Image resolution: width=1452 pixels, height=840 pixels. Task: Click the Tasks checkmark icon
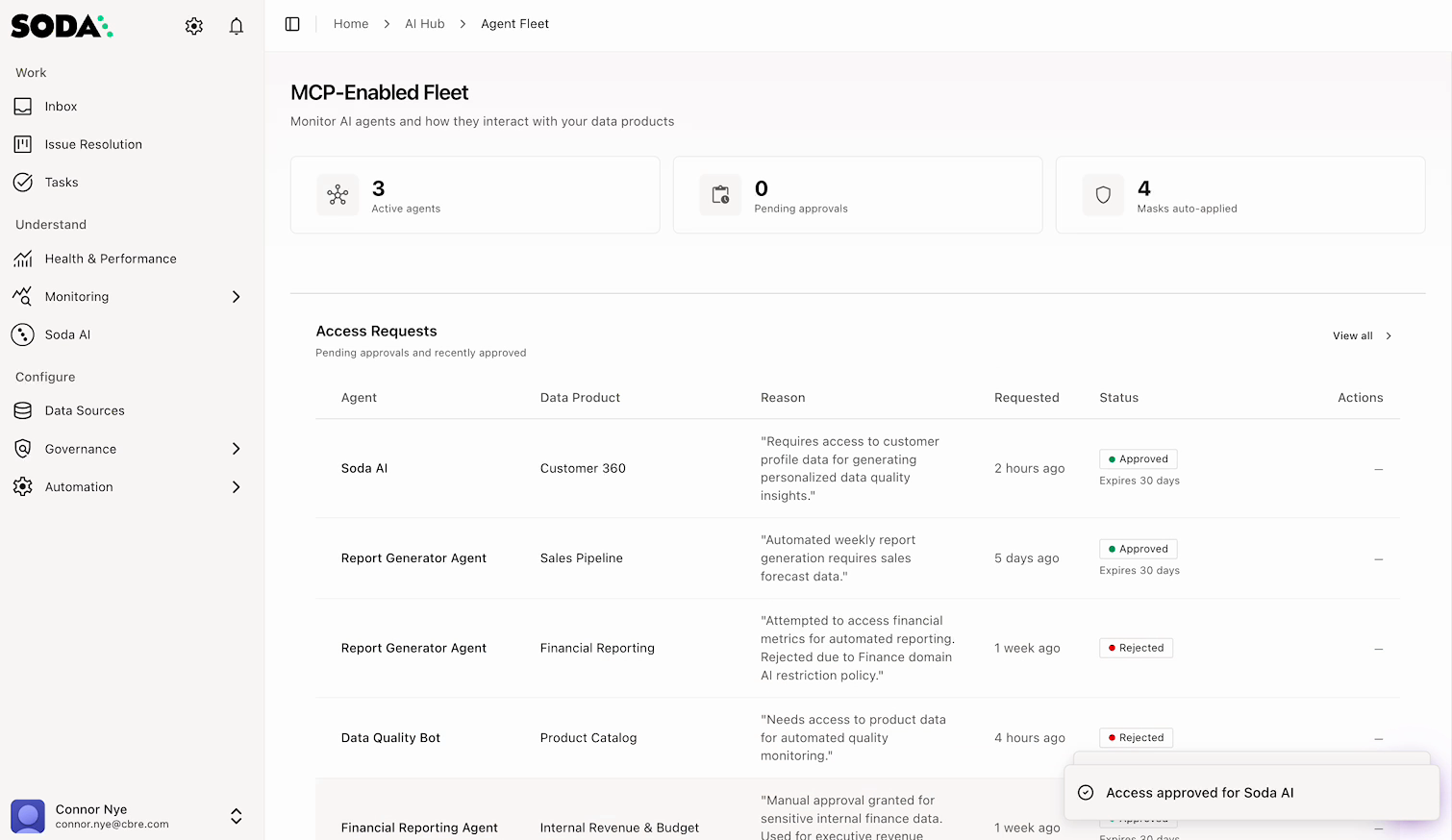(23, 182)
